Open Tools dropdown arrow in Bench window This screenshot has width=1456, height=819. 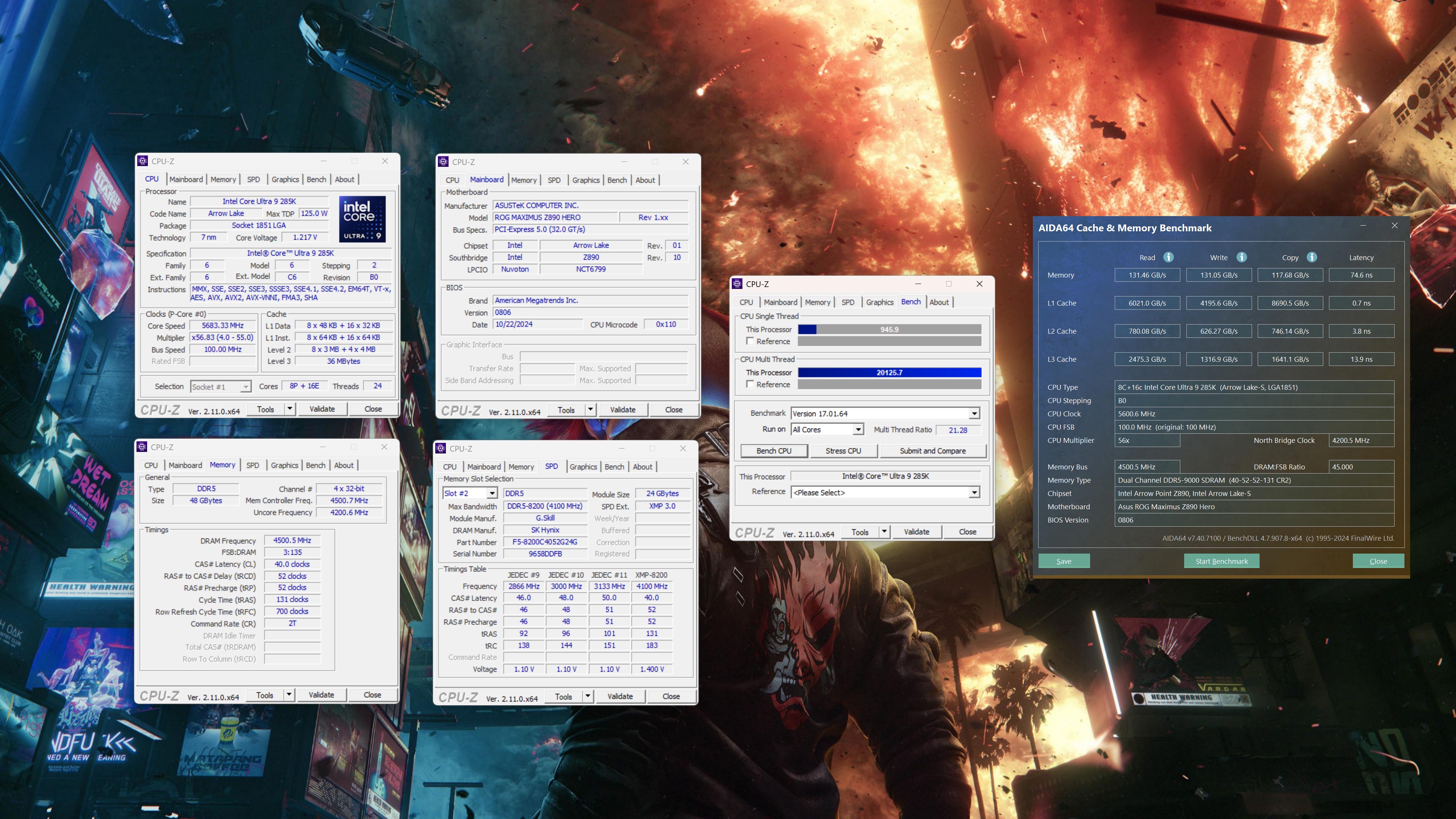click(884, 532)
